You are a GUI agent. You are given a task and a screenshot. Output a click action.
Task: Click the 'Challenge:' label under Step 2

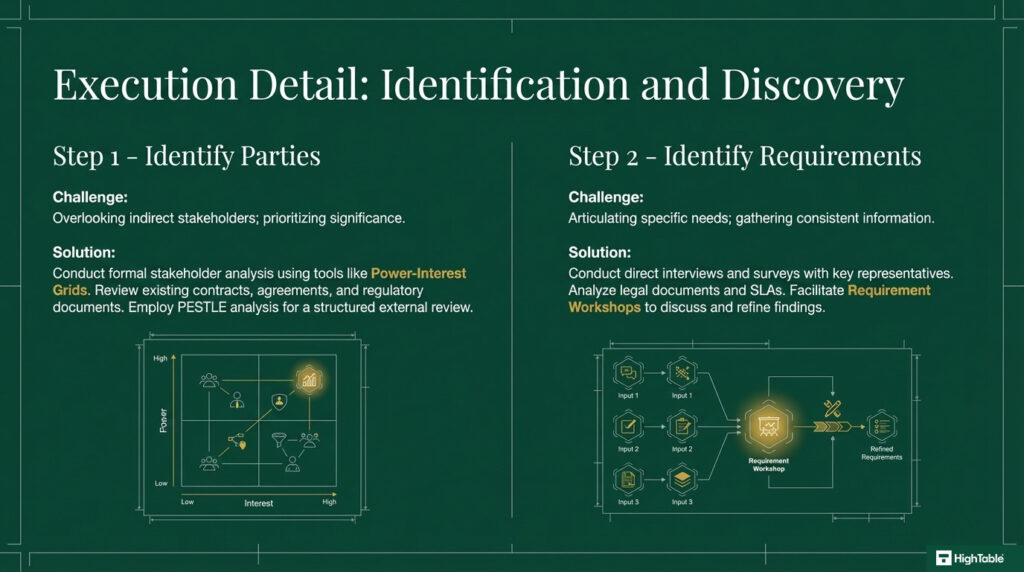click(606, 197)
